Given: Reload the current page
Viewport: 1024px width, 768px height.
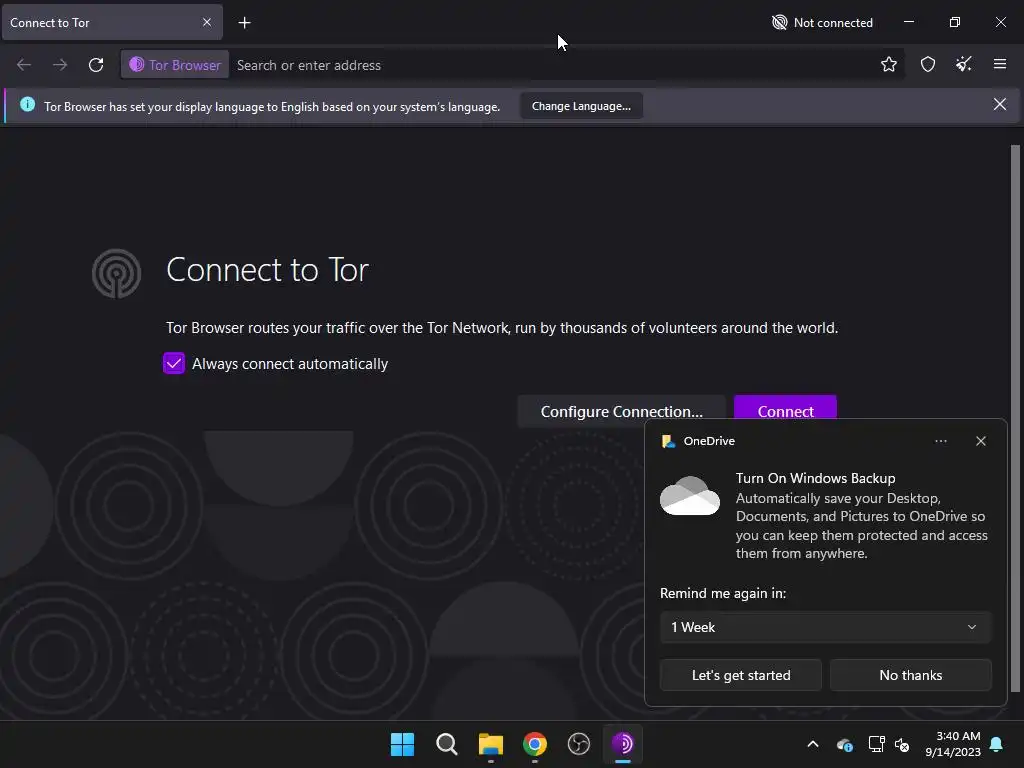Looking at the screenshot, I should coord(96,65).
